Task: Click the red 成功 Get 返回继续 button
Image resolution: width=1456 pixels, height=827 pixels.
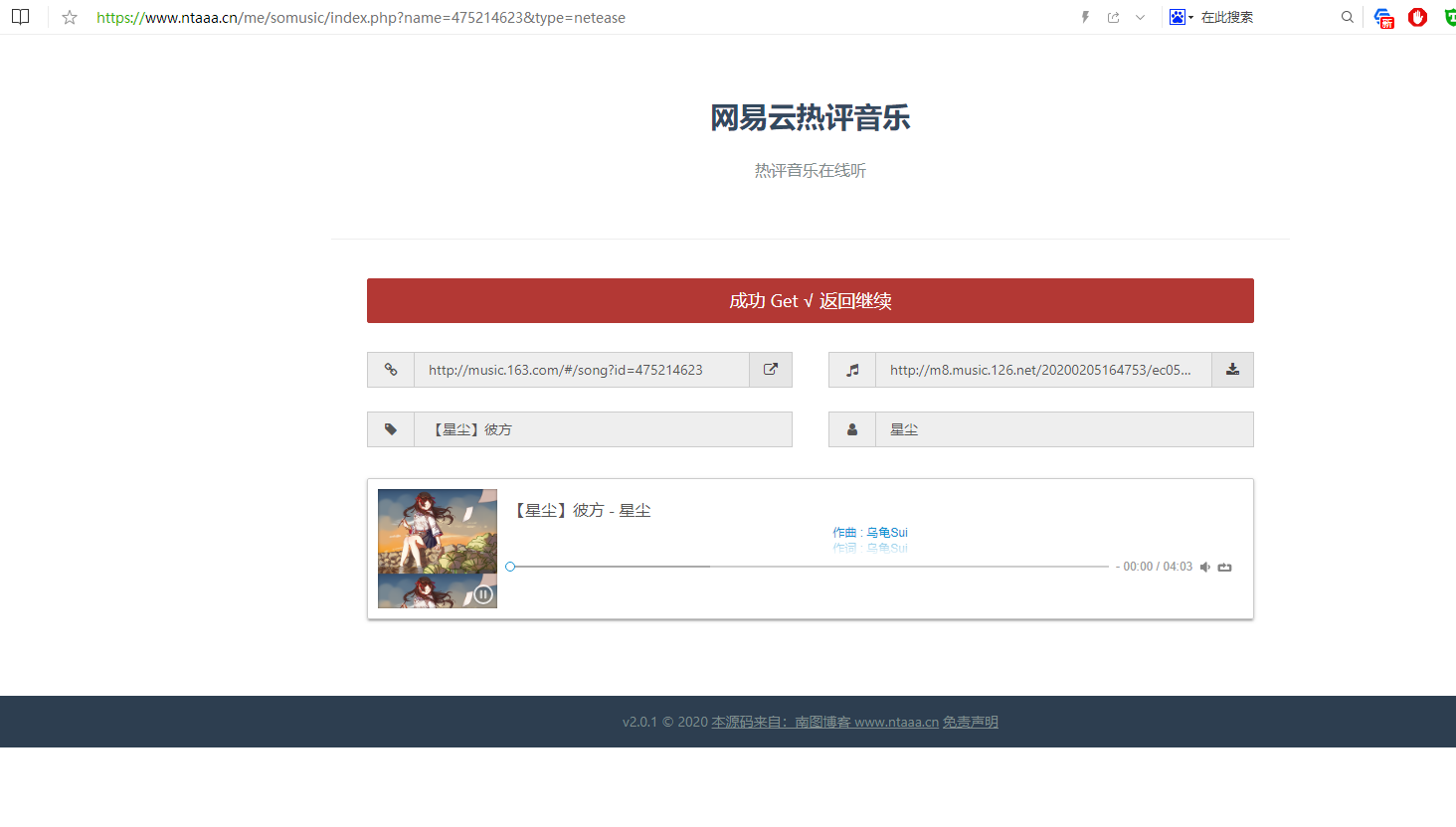Action: pos(810,300)
